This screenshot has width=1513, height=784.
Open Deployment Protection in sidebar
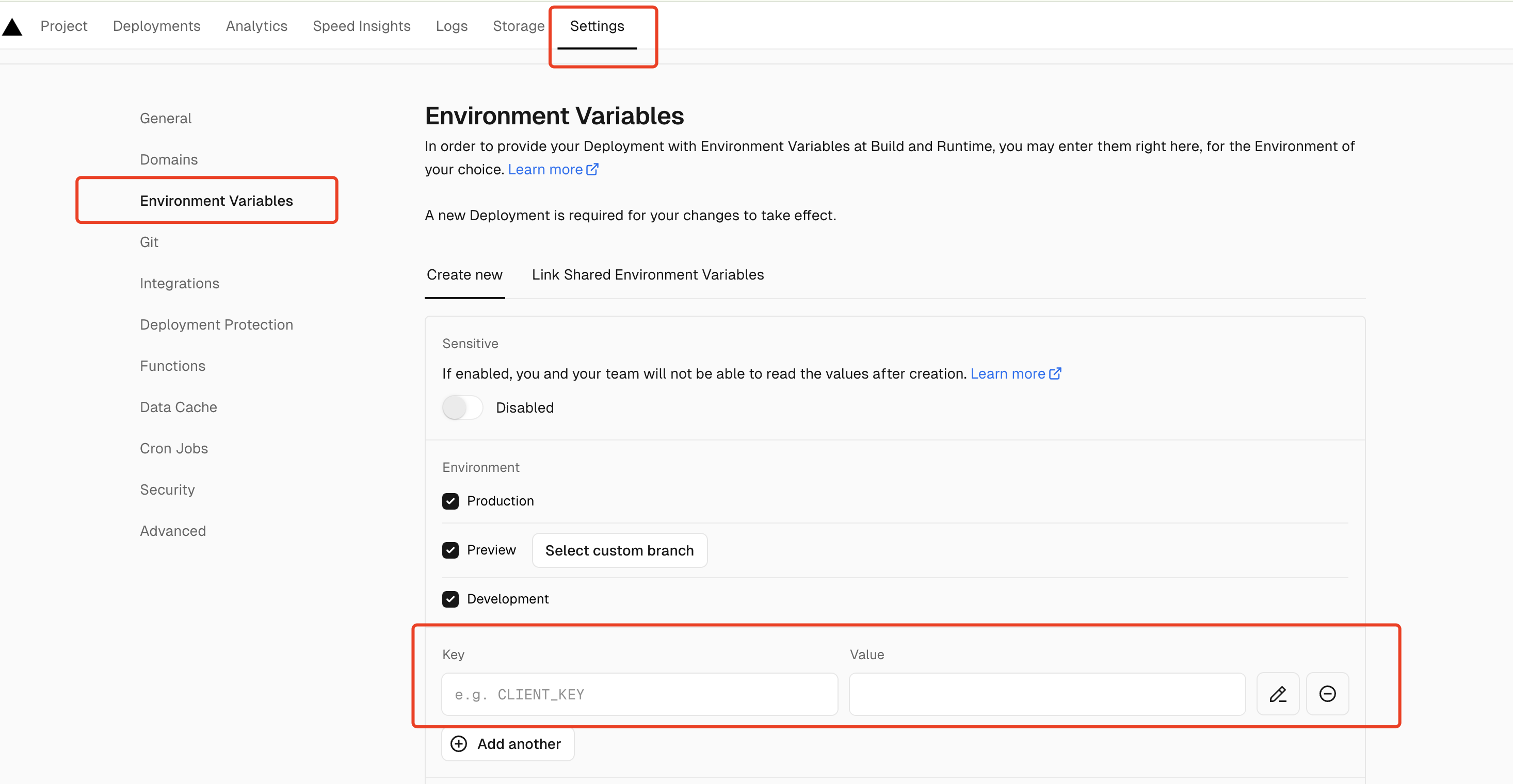pyautogui.click(x=216, y=324)
